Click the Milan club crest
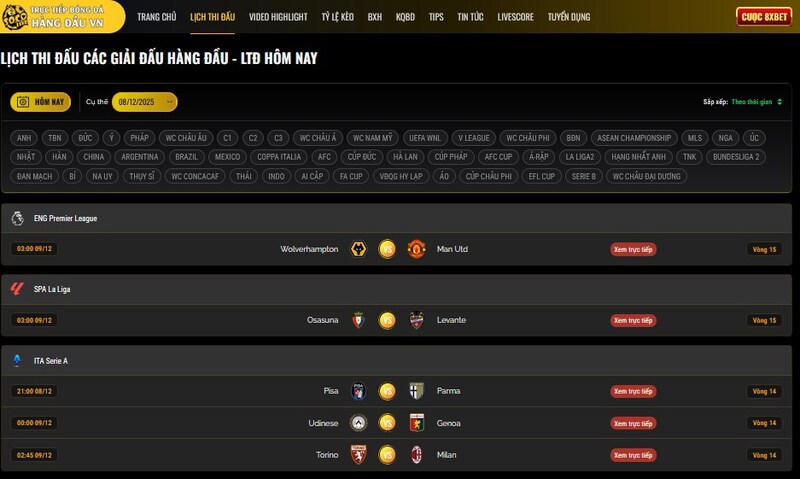This screenshot has height=479, width=800. click(416, 455)
